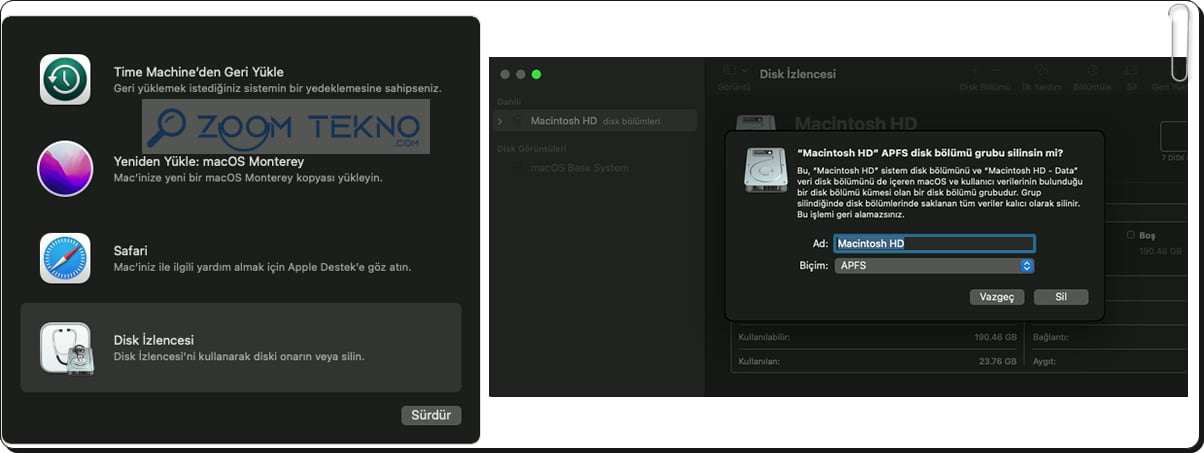Click the "190.46 GB" Kullanılabilir value
The image size is (1204, 453).
pyautogui.click(x=994, y=337)
